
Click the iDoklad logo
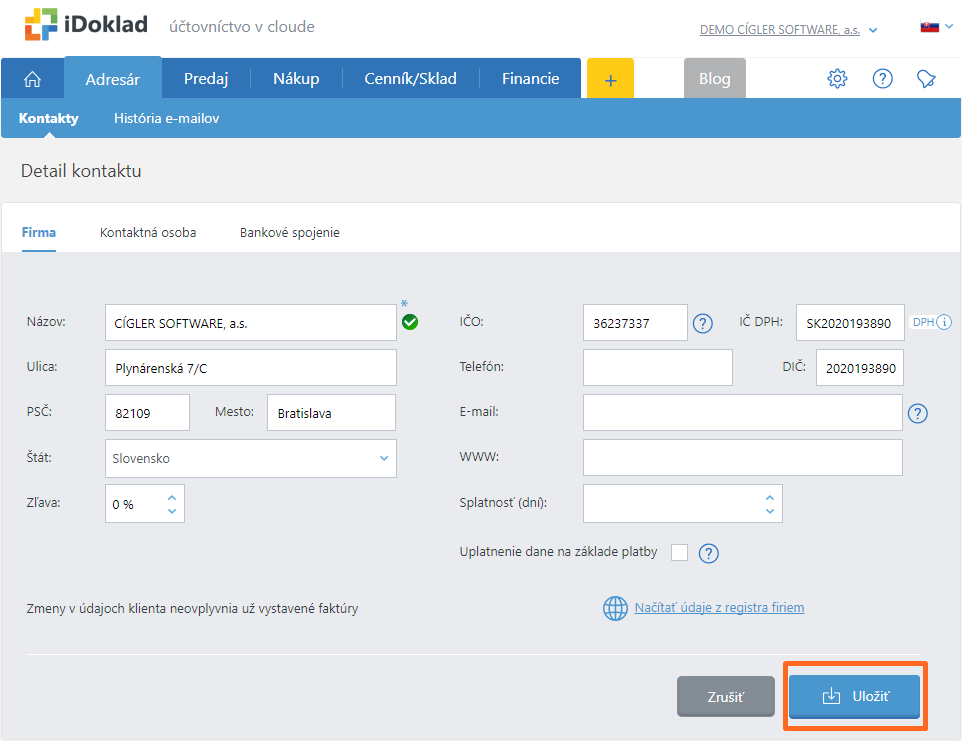click(88, 27)
